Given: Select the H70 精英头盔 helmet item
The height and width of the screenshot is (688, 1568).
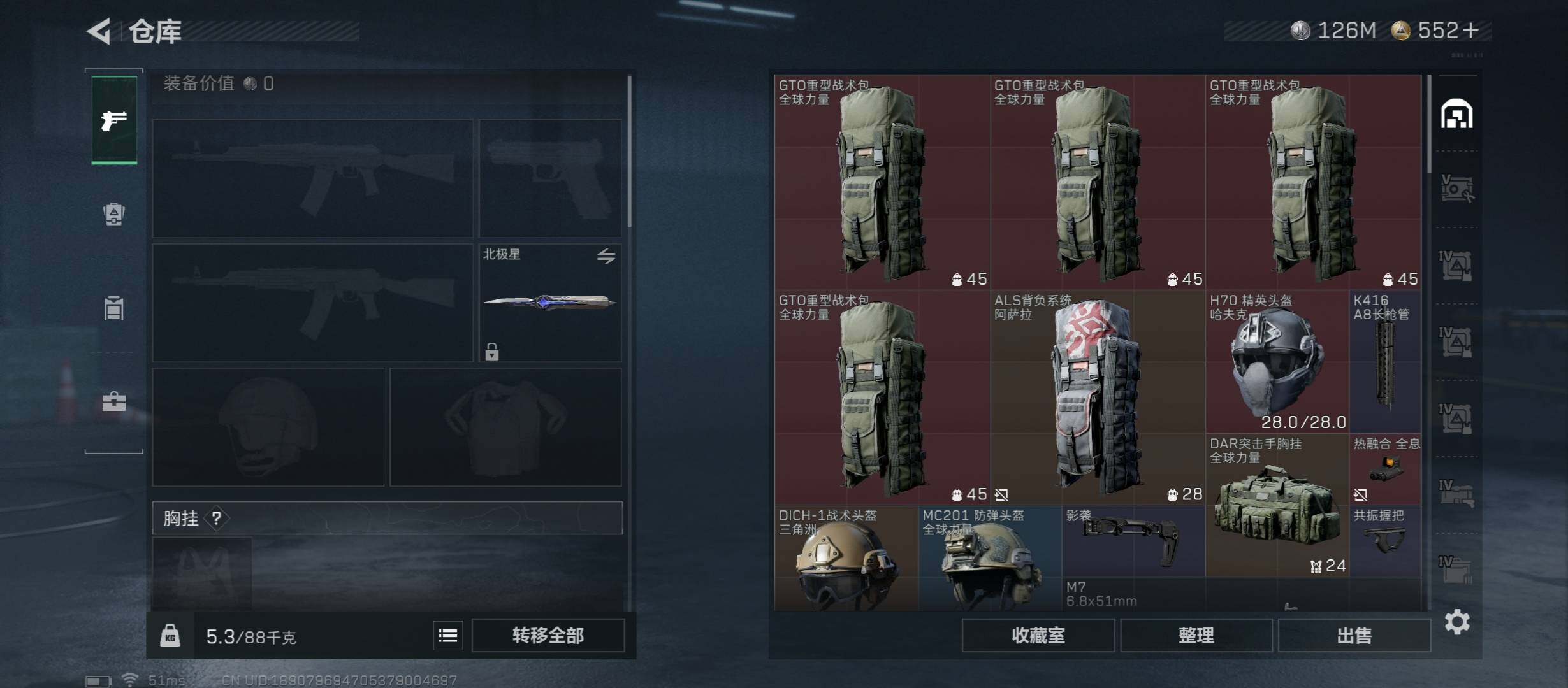Looking at the screenshot, I should click(x=1277, y=362).
